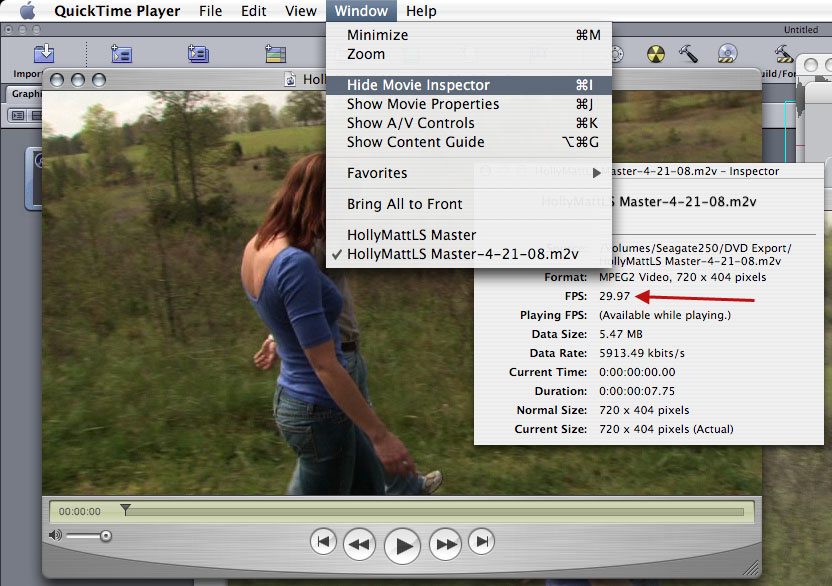The image size is (832, 586).
Task: Click the movie window resize grip corner
Action: click(752, 568)
